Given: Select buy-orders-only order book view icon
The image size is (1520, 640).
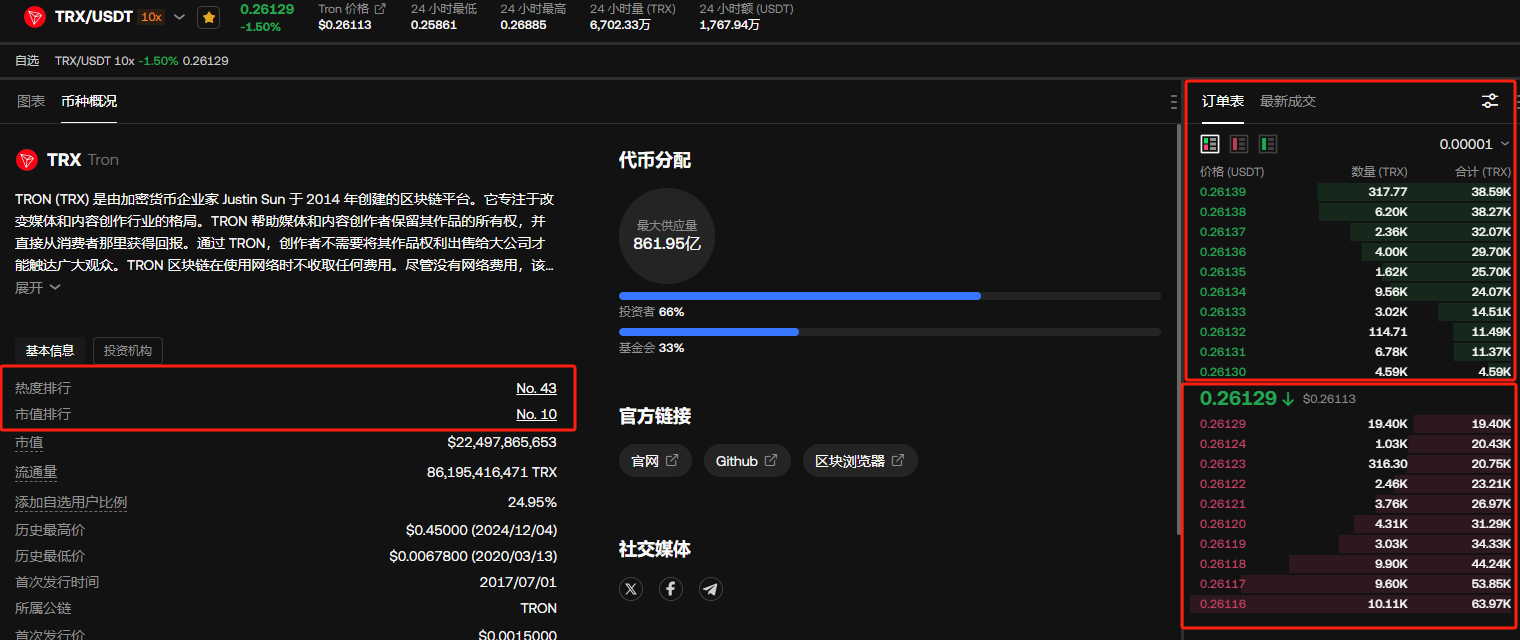Looking at the screenshot, I should click(1268, 144).
